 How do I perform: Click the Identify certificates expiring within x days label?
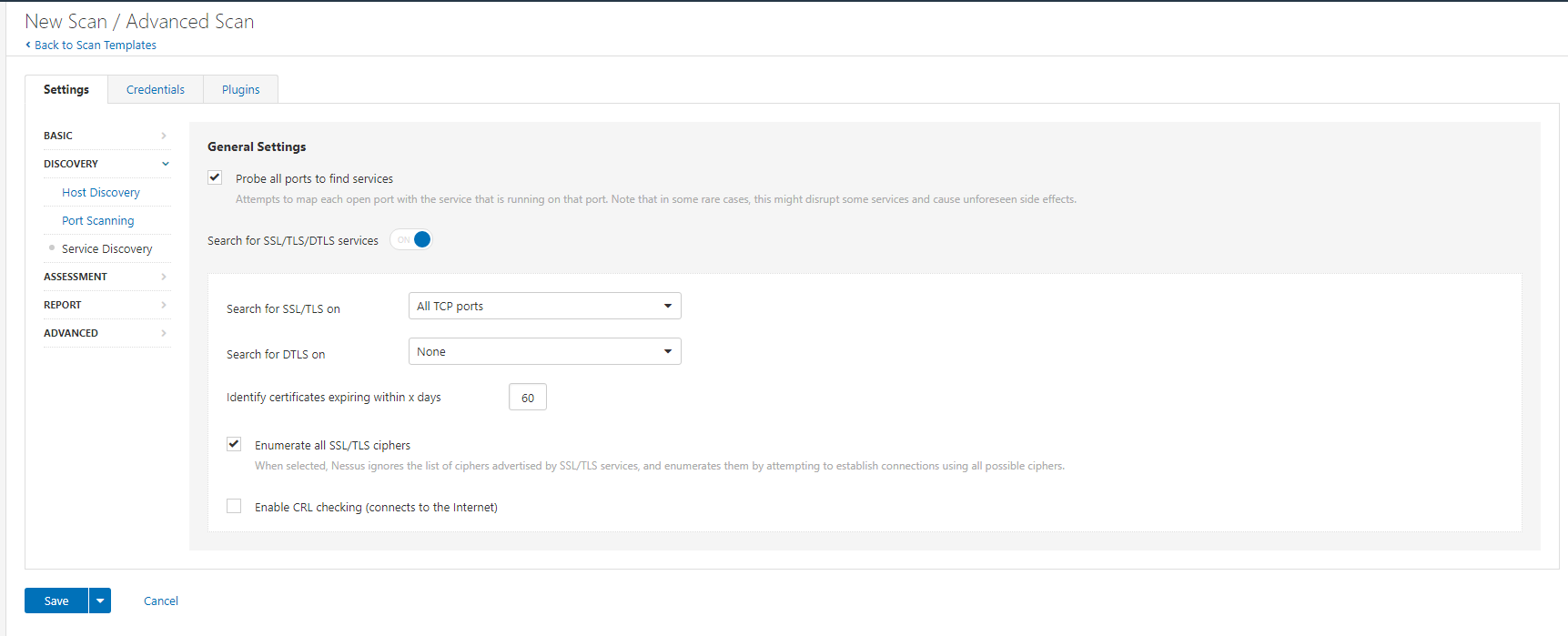tap(333, 398)
